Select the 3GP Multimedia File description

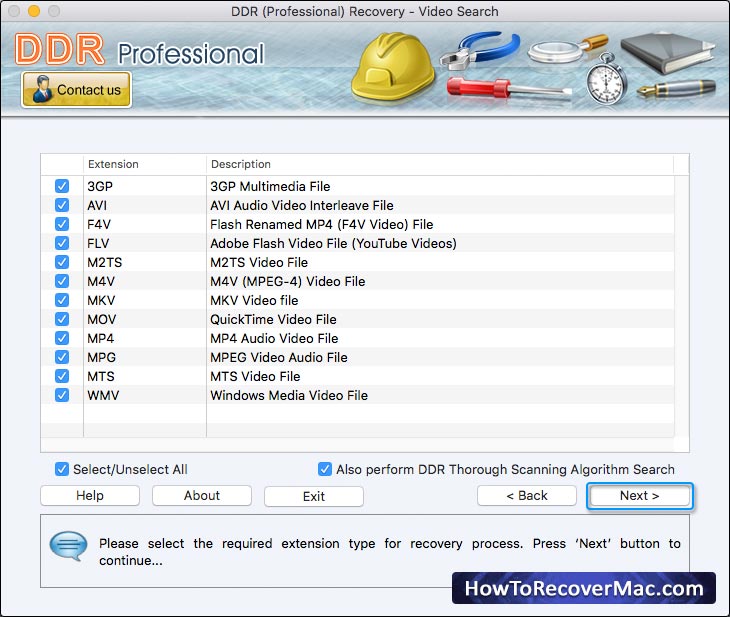[x=270, y=186]
